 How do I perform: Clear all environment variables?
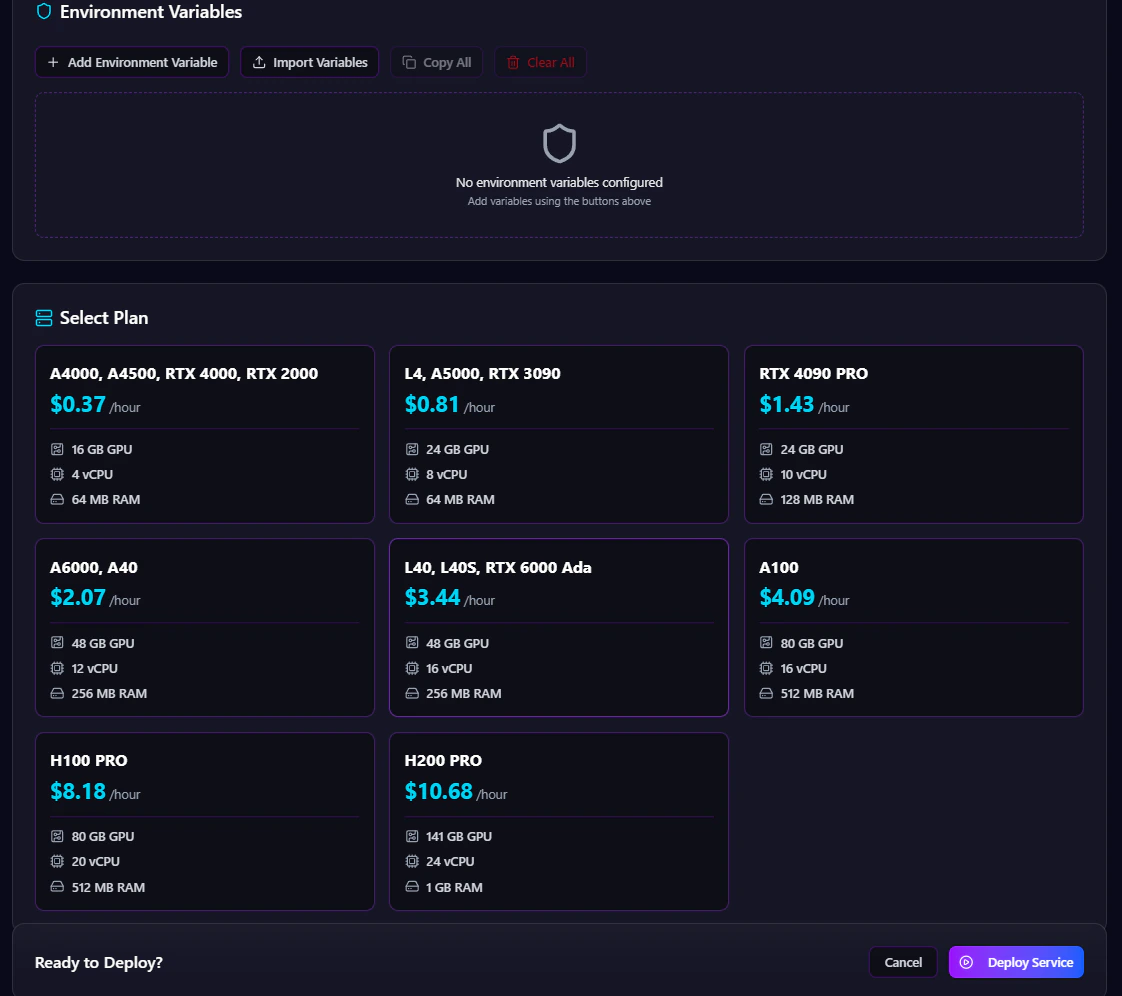(540, 62)
